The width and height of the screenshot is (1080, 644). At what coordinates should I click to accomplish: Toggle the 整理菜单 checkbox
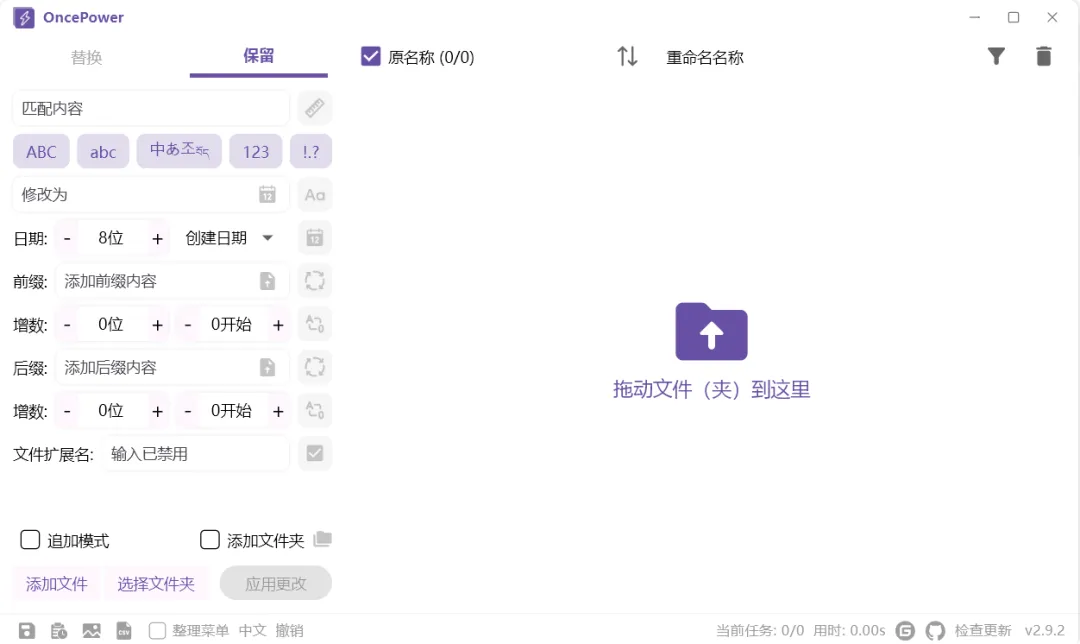click(157, 630)
